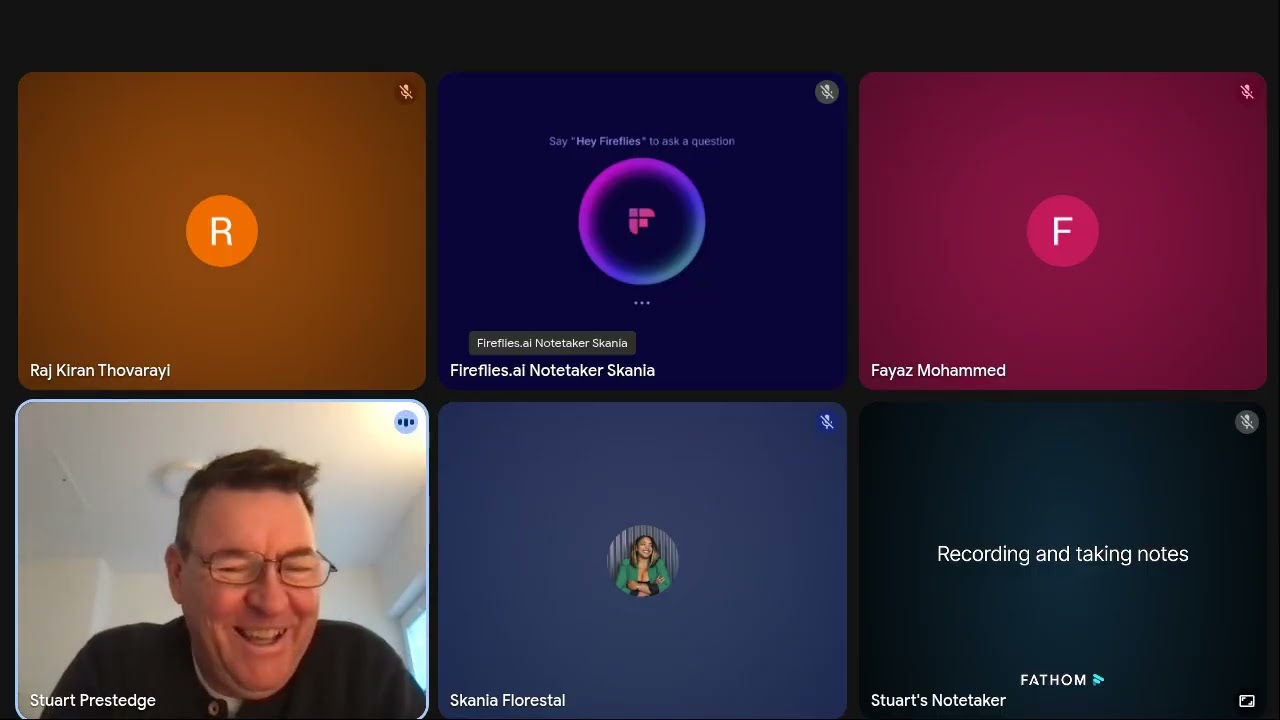Screen dimensions: 1280x720
Task: Click the picture-in-picture icon on Stuart's Notetaker tile
Action: click(1247, 701)
